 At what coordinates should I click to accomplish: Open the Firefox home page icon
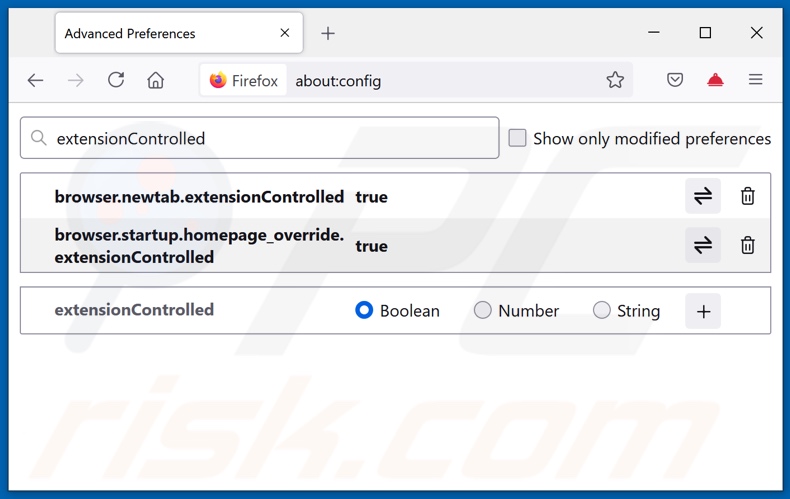[x=156, y=80]
